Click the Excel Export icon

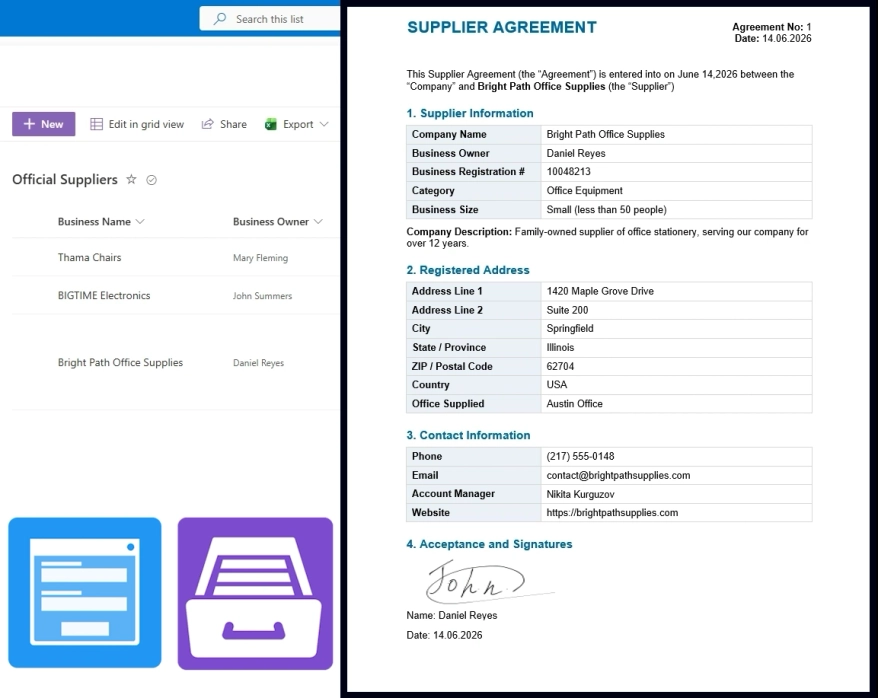[270, 124]
